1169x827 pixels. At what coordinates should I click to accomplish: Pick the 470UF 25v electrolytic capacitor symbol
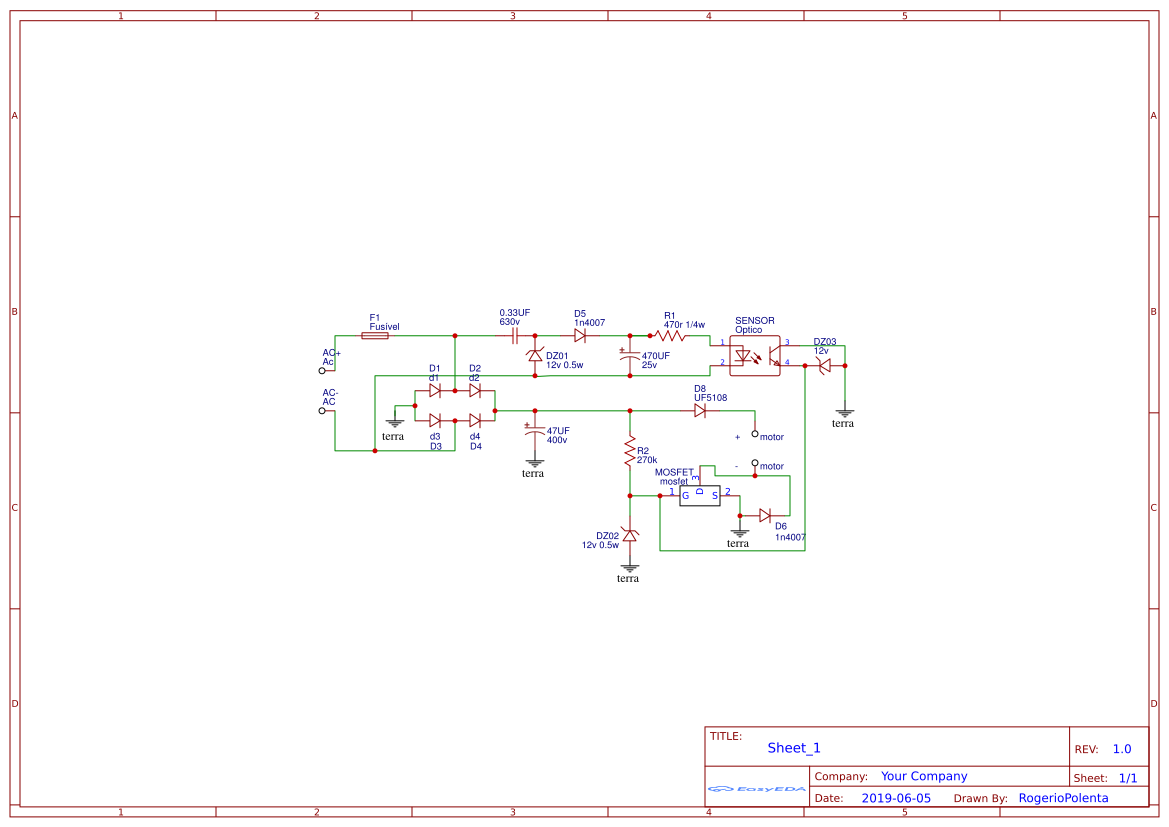click(629, 356)
